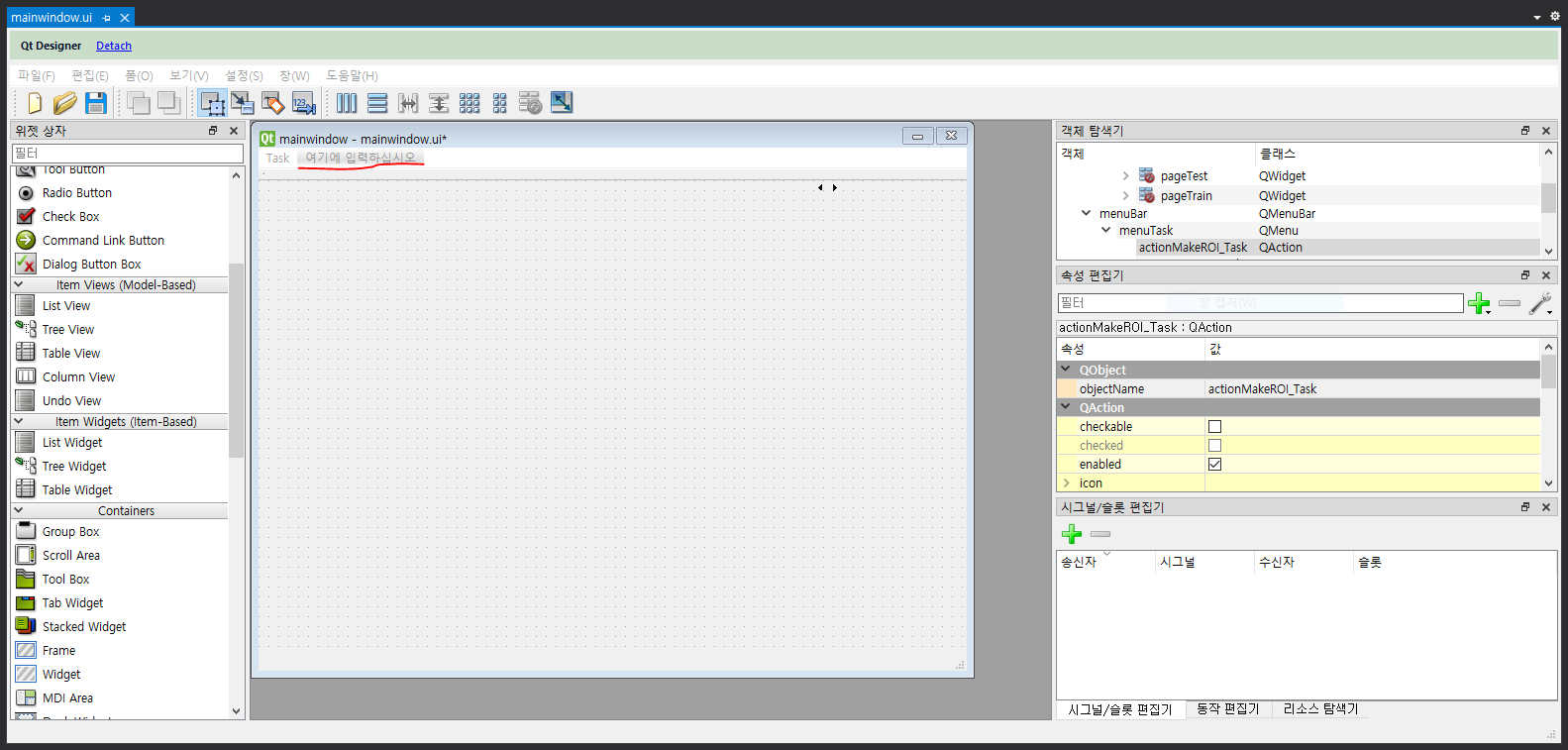The width and height of the screenshot is (1568, 750).
Task: Toggle the checkable property checkbox
Action: [x=1214, y=426]
